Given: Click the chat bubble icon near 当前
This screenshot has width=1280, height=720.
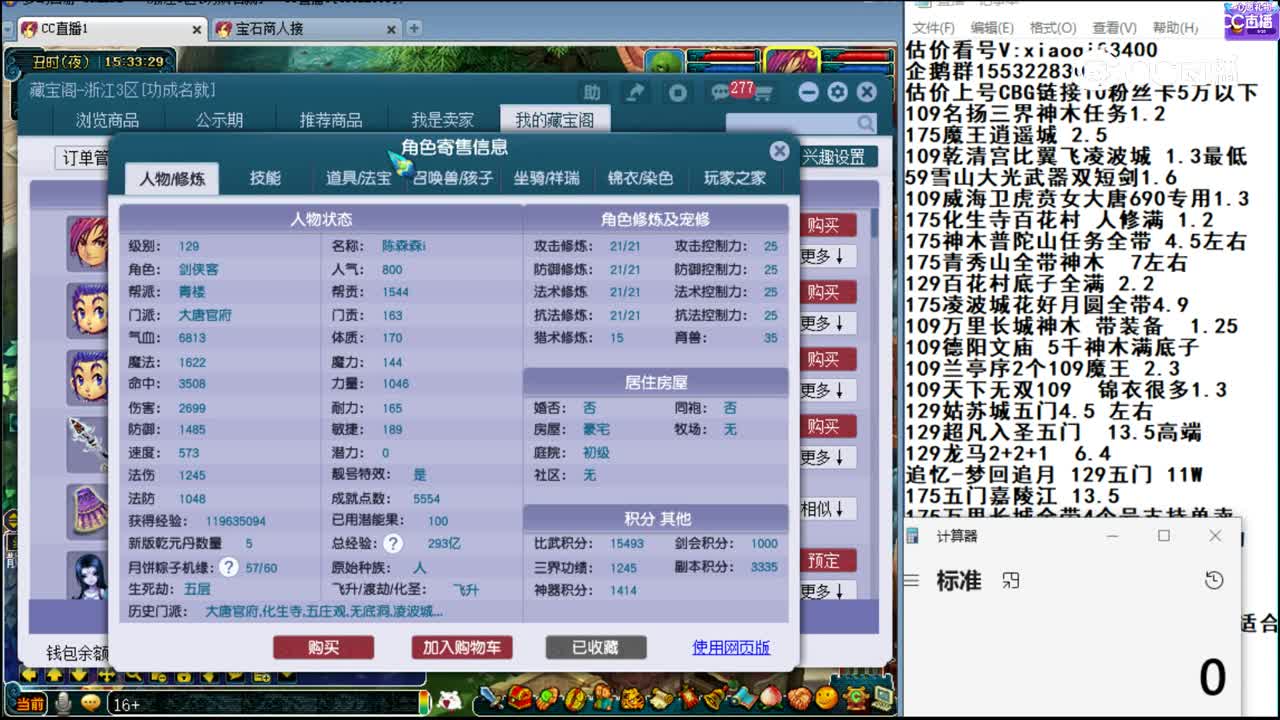Looking at the screenshot, I should point(91,704).
